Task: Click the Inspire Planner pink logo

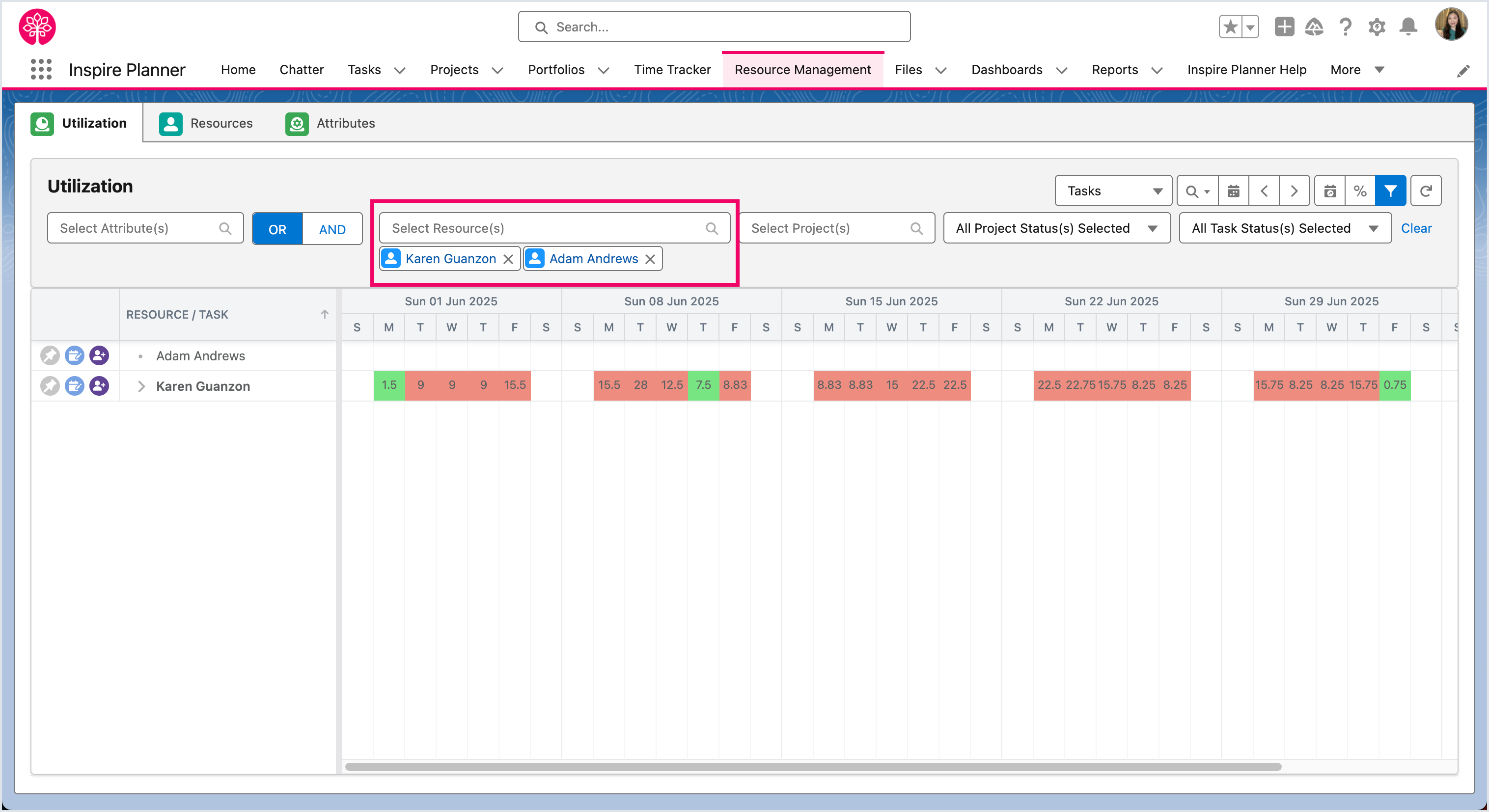Action: (38, 27)
